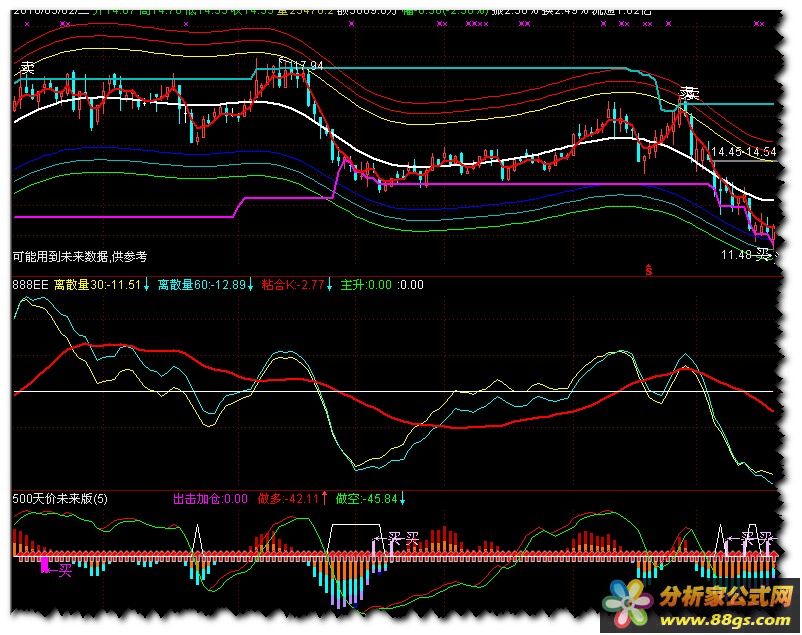Click the red S marker below the main chart
The image size is (802, 635).
(649, 270)
